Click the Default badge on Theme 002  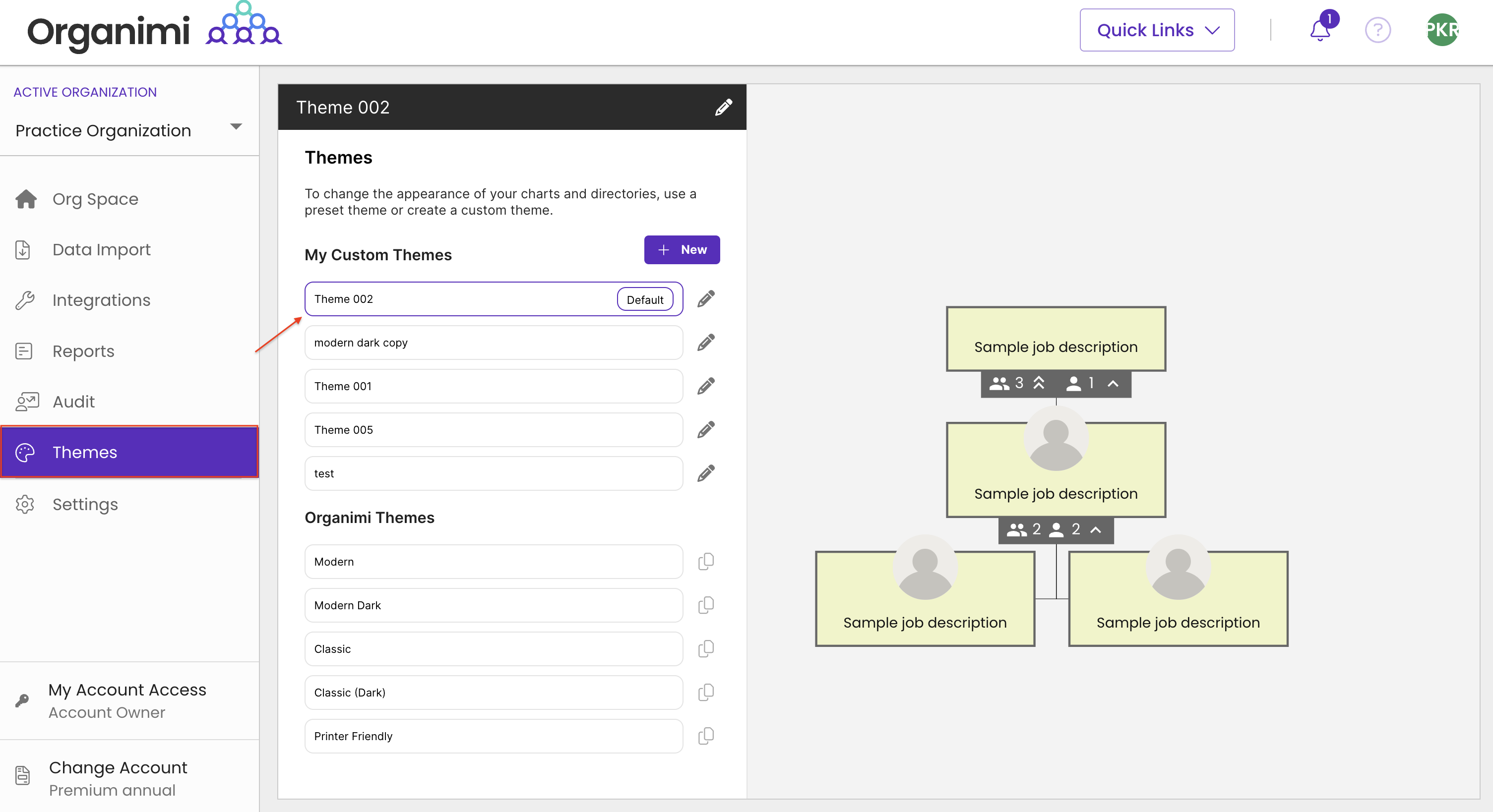coord(644,299)
